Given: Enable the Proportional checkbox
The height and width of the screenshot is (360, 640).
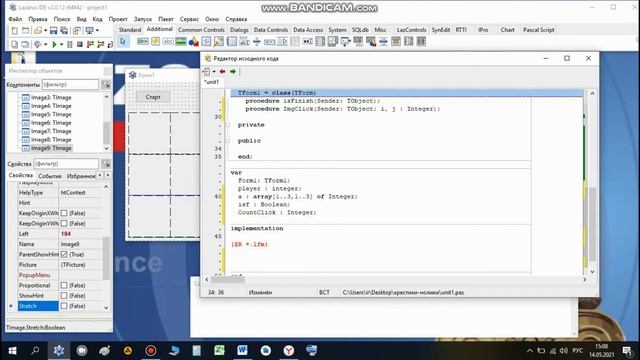Looking at the screenshot, I should 64,285.
